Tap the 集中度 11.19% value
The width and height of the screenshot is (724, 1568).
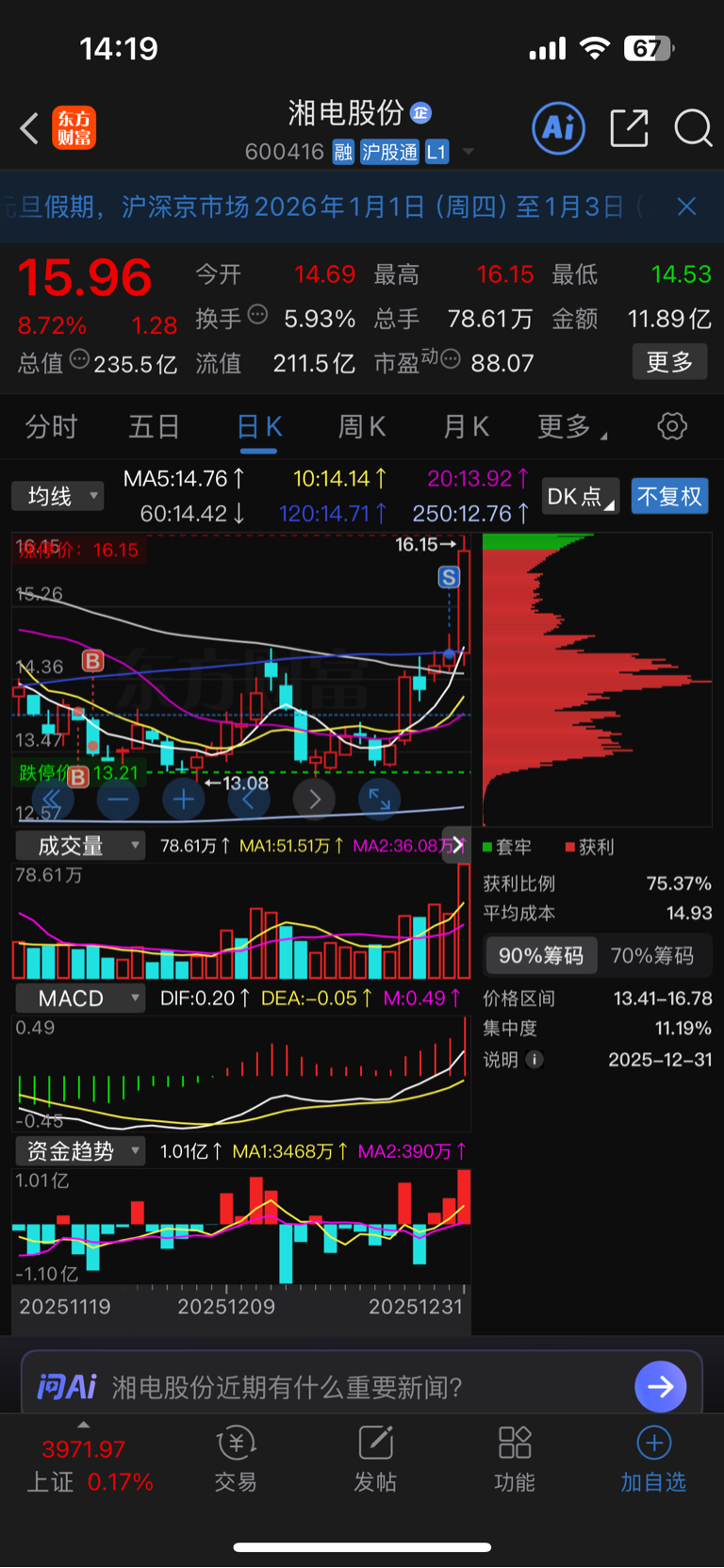pos(683,1028)
